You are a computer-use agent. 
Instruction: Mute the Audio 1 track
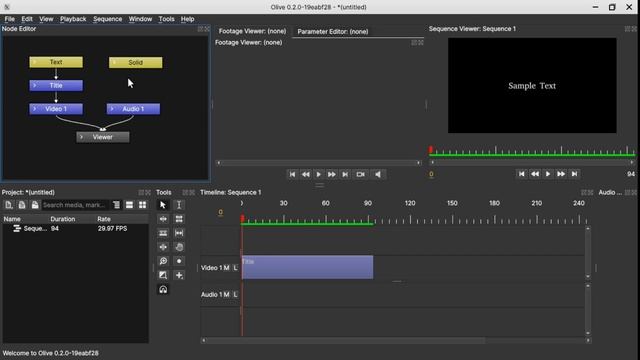coord(226,294)
